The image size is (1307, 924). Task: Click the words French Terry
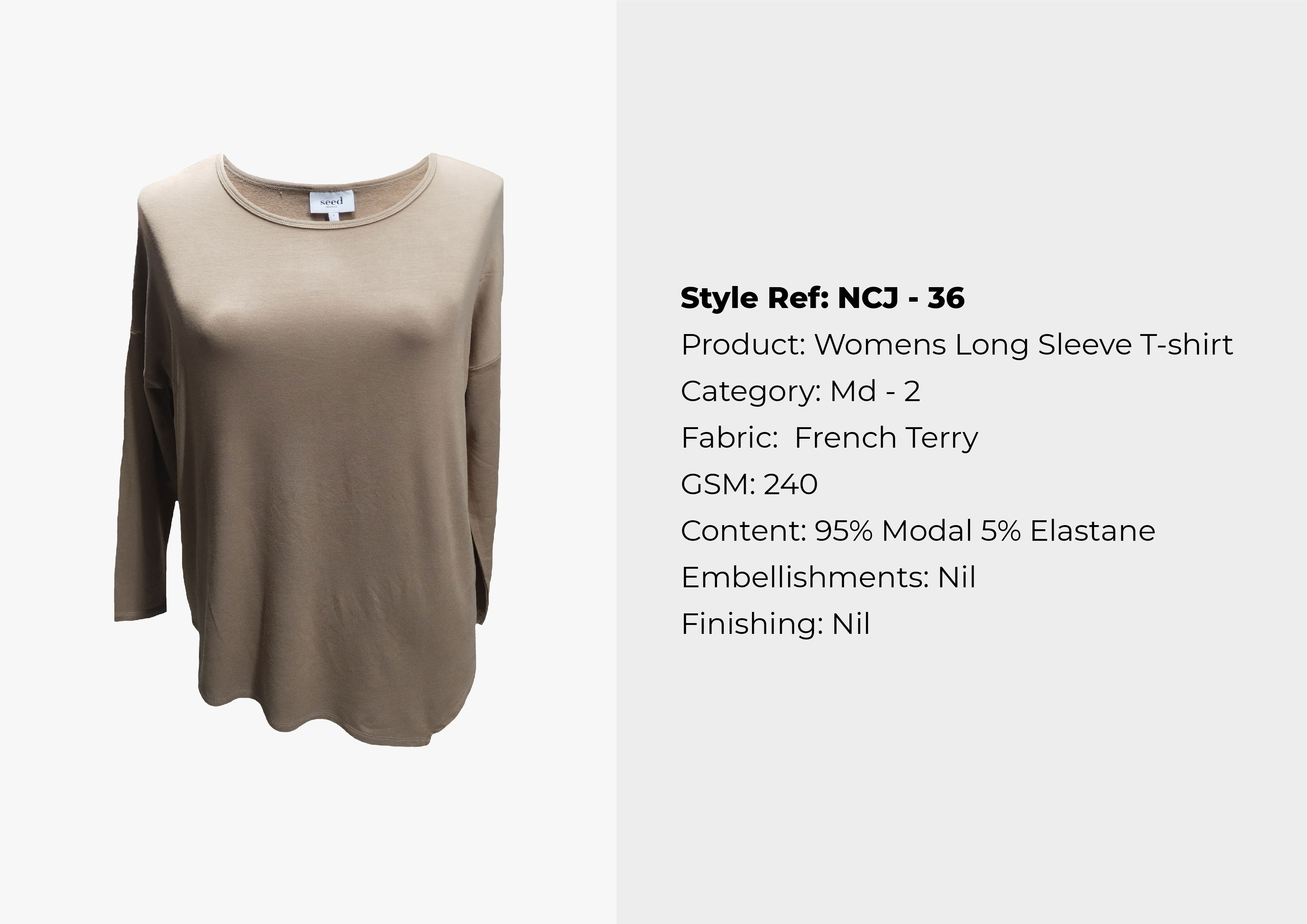click(886, 438)
